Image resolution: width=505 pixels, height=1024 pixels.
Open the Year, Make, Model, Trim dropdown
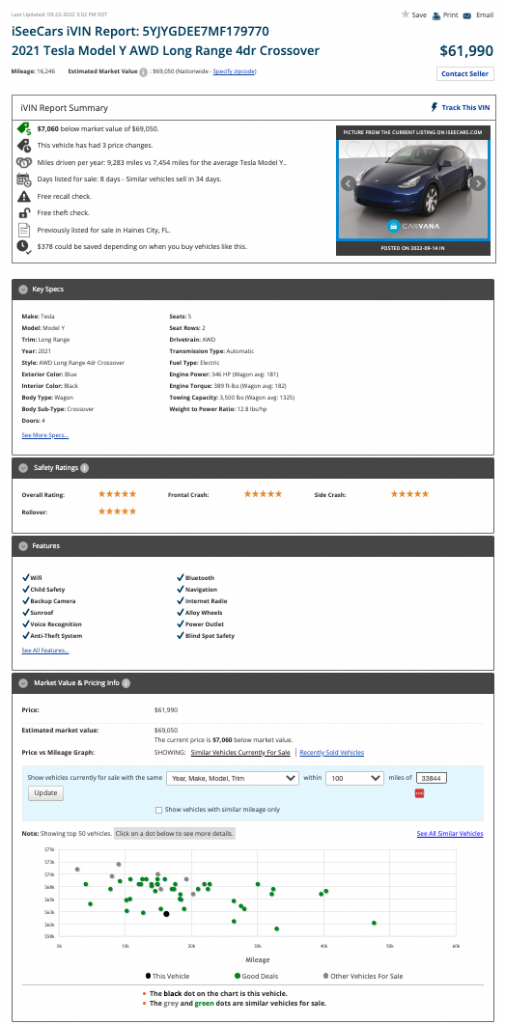233,778
